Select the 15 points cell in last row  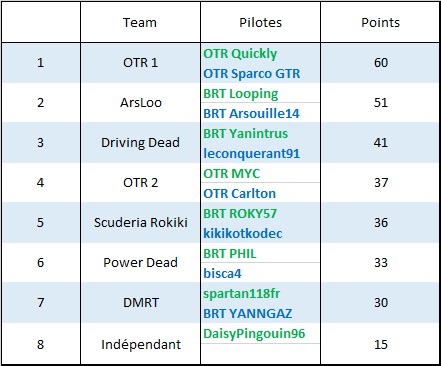coord(380,344)
